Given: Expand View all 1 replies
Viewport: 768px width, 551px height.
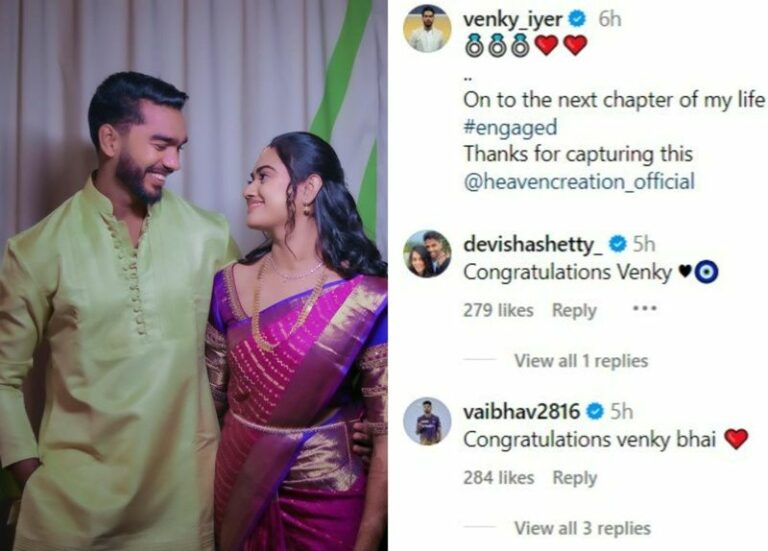Looking at the screenshot, I should click(581, 361).
